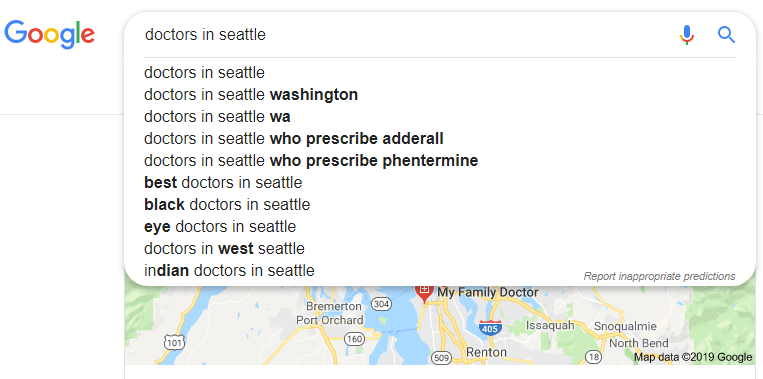The image size is (763, 379).
Task: Click the Route 101 shield on map
Action: [x=174, y=342]
